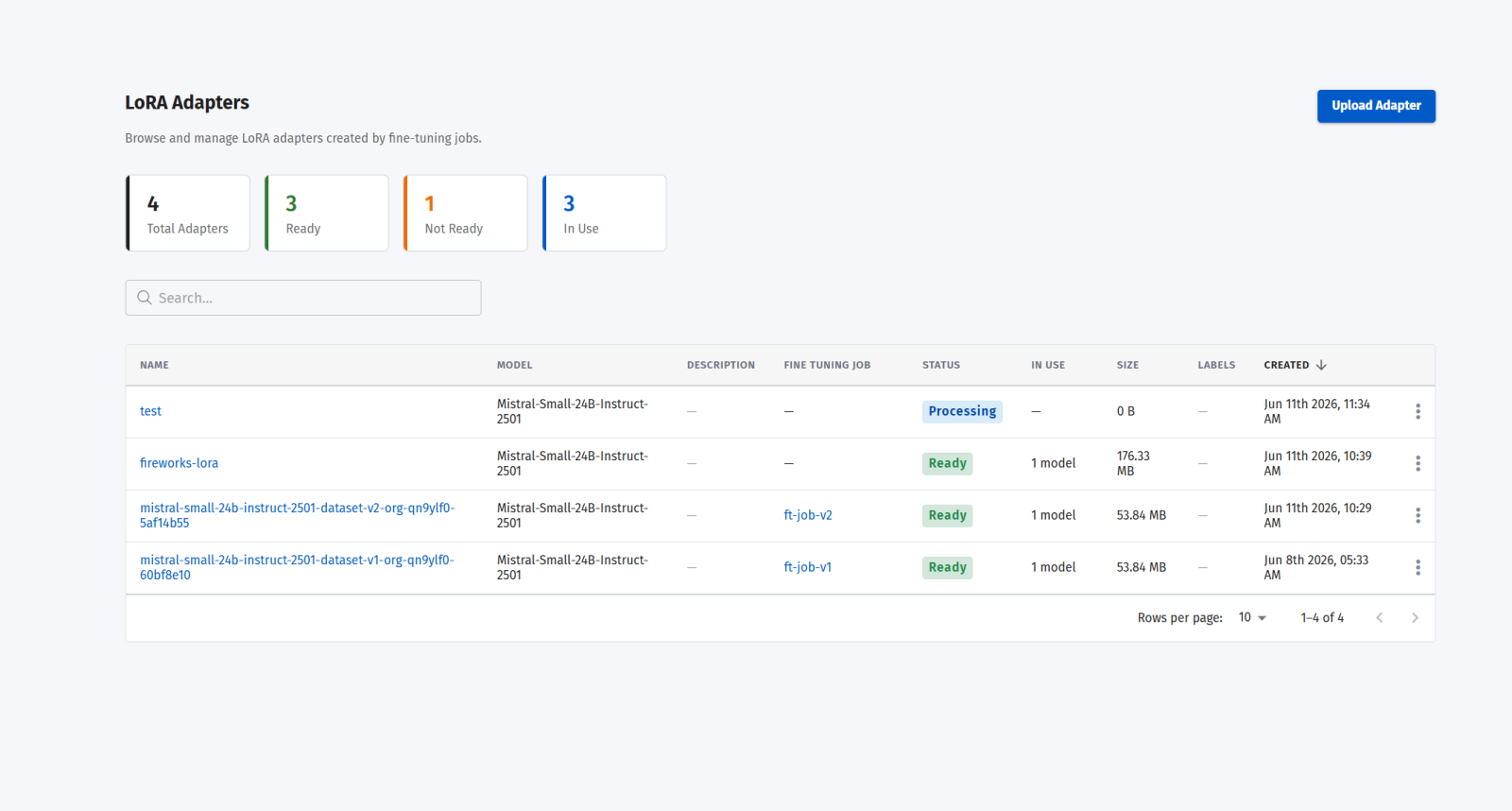Click Ready badge in ft-job-v1 row
This screenshot has height=811, width=1512.
(947, 567)
